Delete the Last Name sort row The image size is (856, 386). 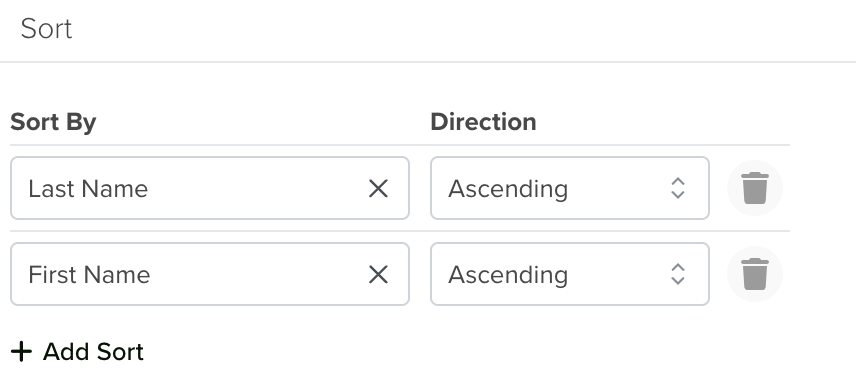[x=755, y=188]
